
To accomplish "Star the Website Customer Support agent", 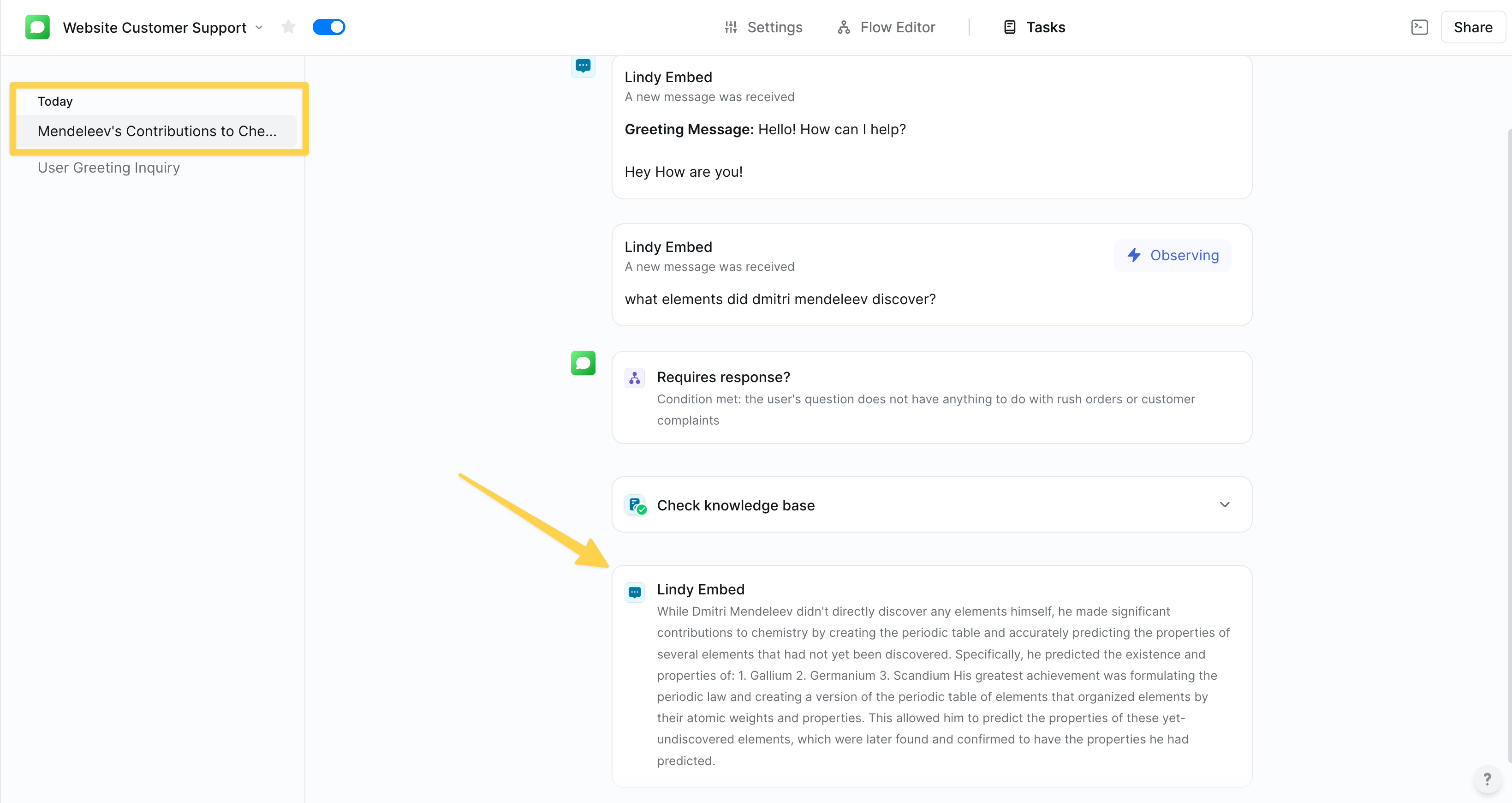I will 288,27.
